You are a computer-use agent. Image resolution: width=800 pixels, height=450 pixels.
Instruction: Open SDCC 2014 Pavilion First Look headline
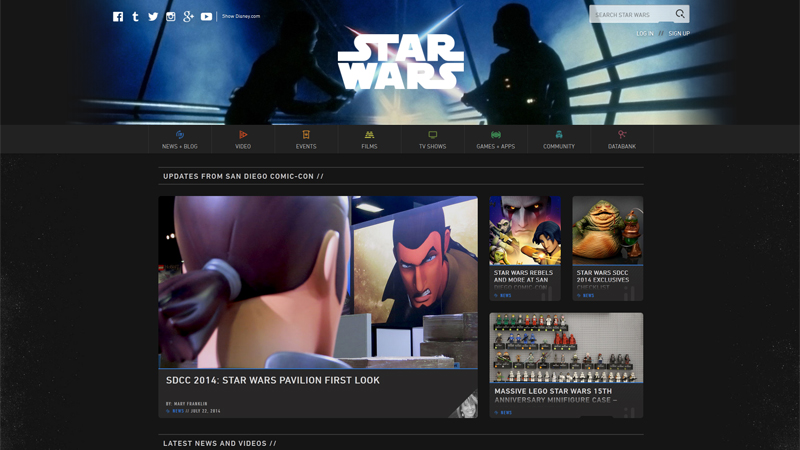[x=272, y=380]
